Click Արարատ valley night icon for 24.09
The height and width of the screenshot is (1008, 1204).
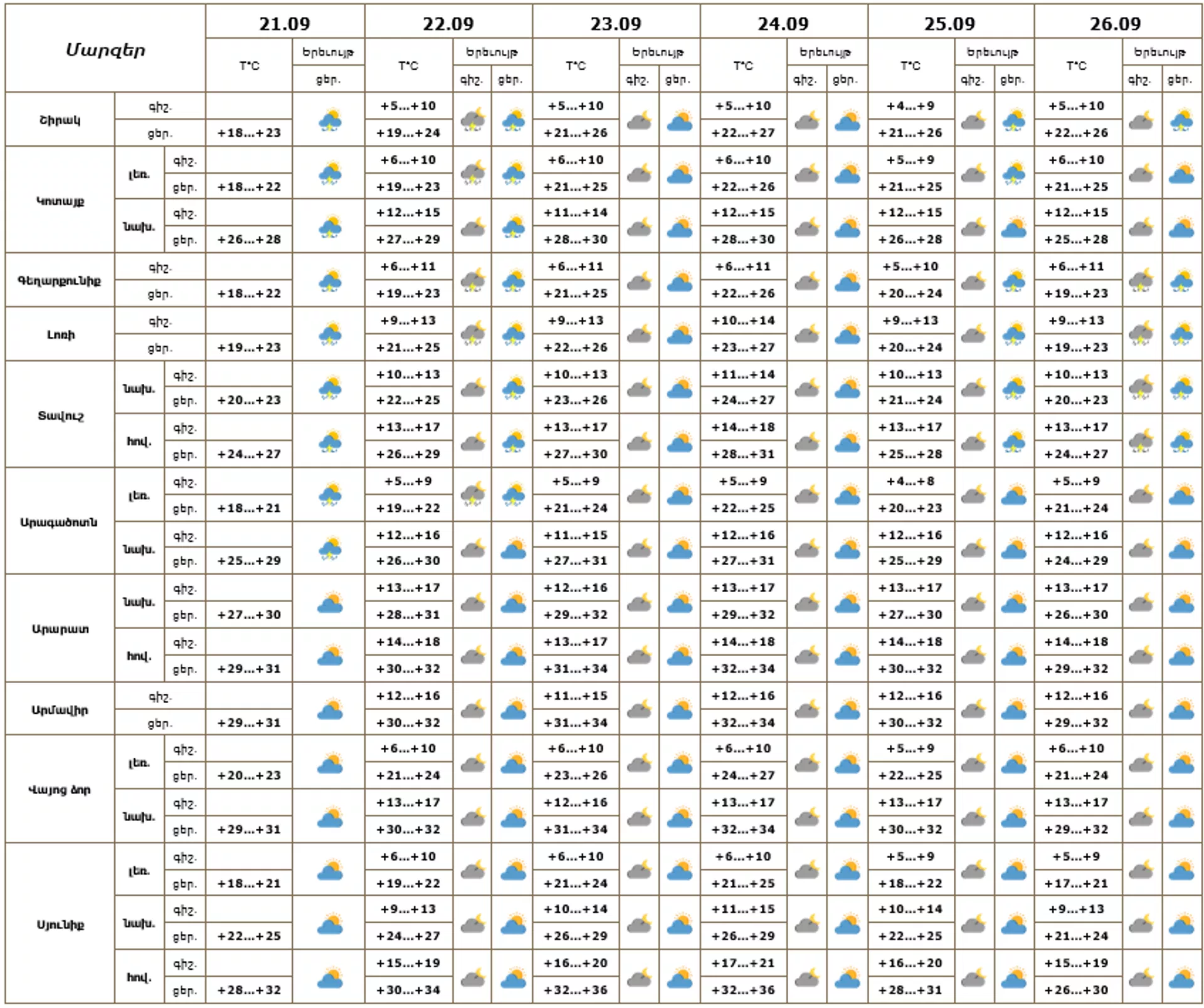[807, 655]
